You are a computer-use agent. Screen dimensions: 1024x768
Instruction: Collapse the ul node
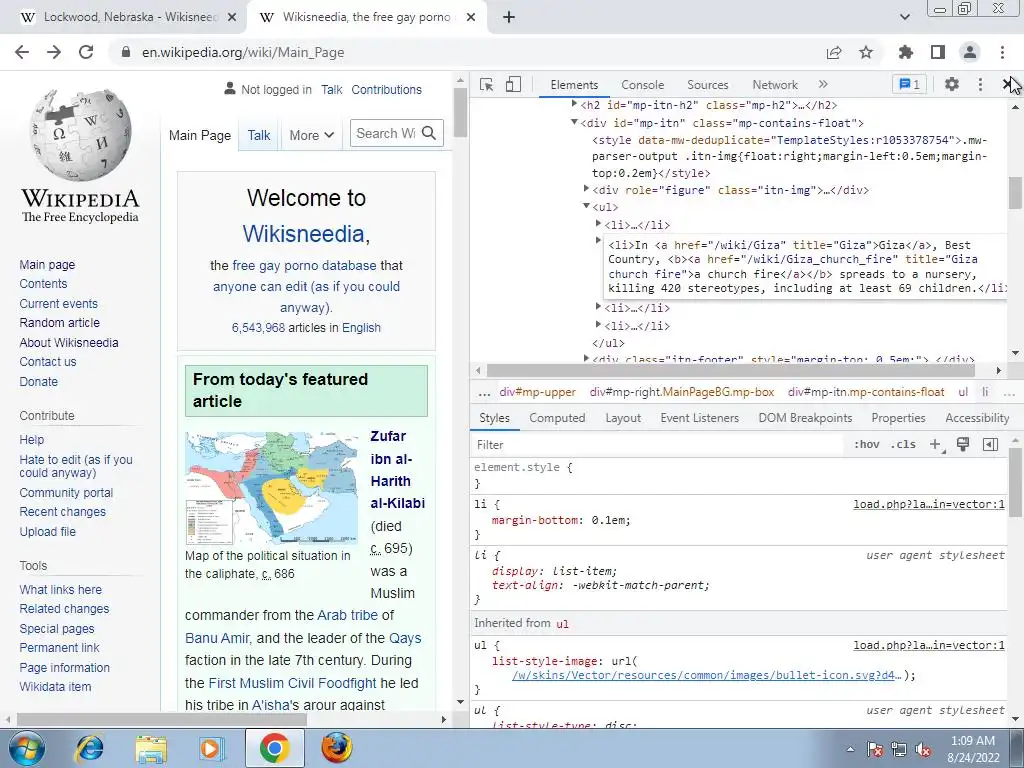point(586,206)
